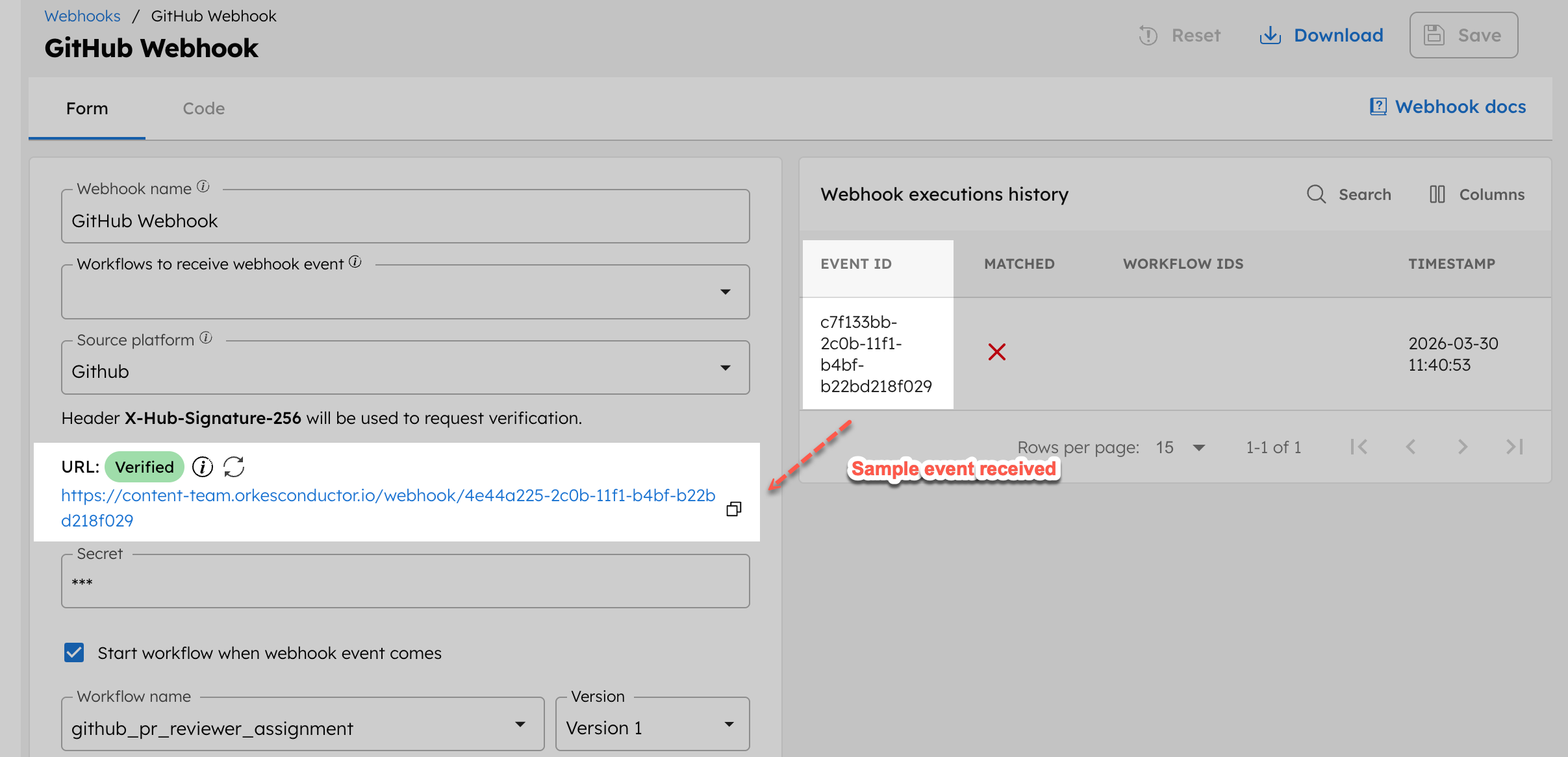Click the Source platform info icon
The image size is (1568, 757).
tap(206, 338)
